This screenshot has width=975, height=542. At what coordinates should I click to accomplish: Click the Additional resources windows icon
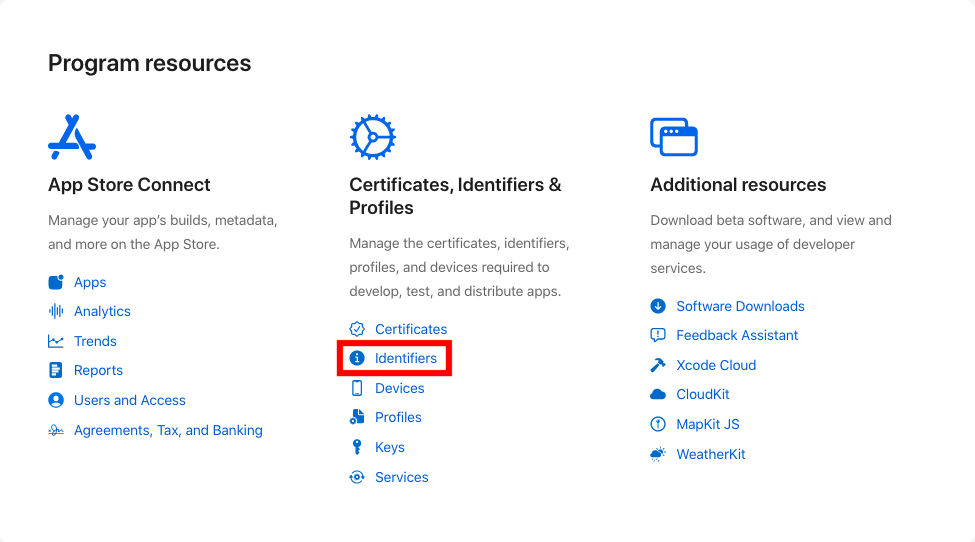pyautogui.click(x=674, y=137)
